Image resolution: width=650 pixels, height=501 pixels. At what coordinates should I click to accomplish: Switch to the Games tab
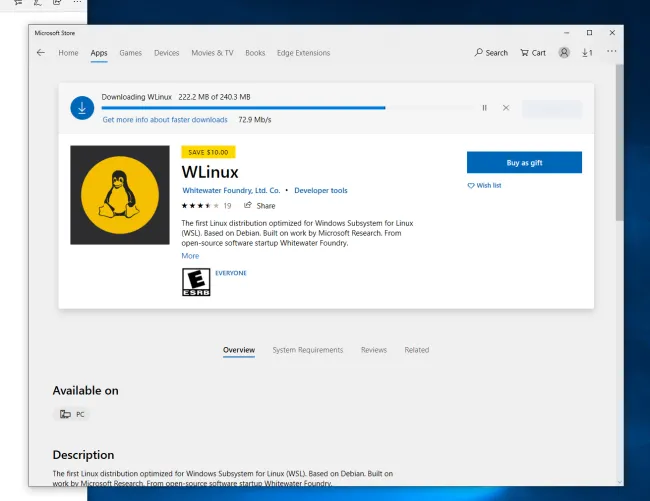(x=131, y=53)
